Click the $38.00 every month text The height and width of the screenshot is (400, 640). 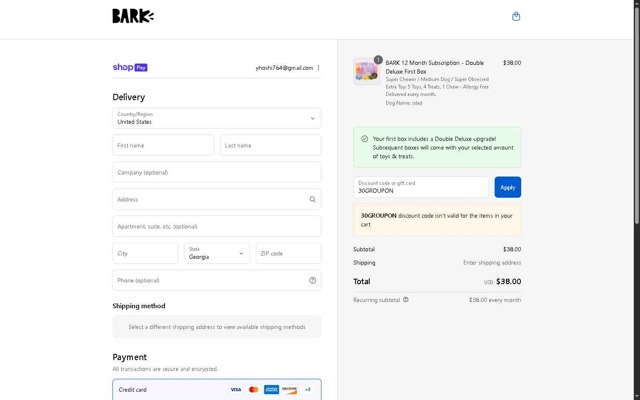[495, 300]
